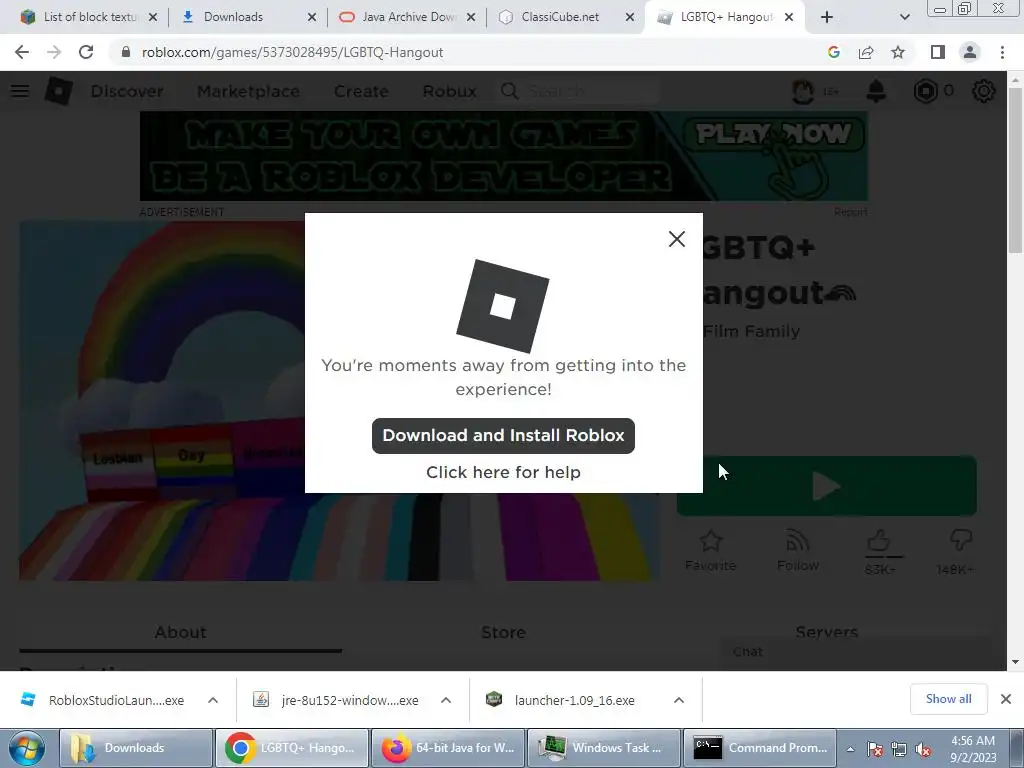The height and width of the screenshot is (768, 1024).
Task: Select the Servers tab
Action: point(826,632)
